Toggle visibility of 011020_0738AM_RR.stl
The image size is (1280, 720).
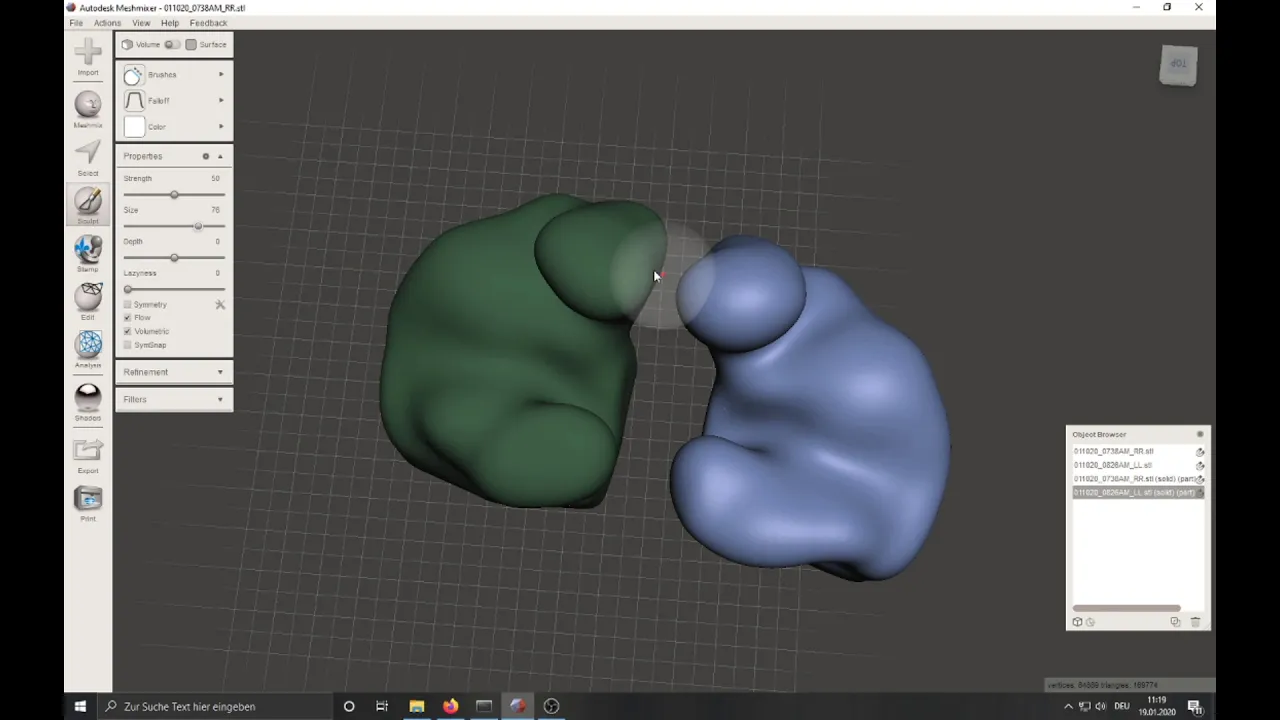pyautogui.click(x=1200, y=452)
